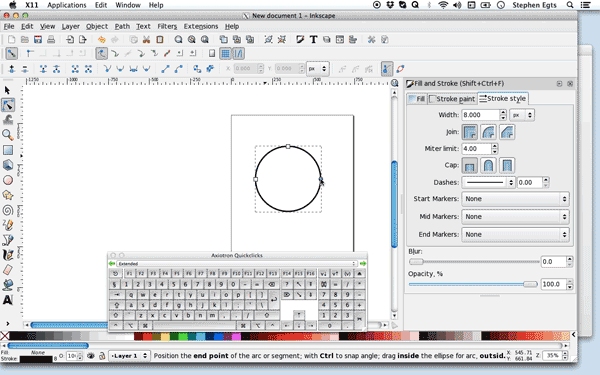Select the arrow Selector tool
Viewport: 600px width, 375px height.
7,90
